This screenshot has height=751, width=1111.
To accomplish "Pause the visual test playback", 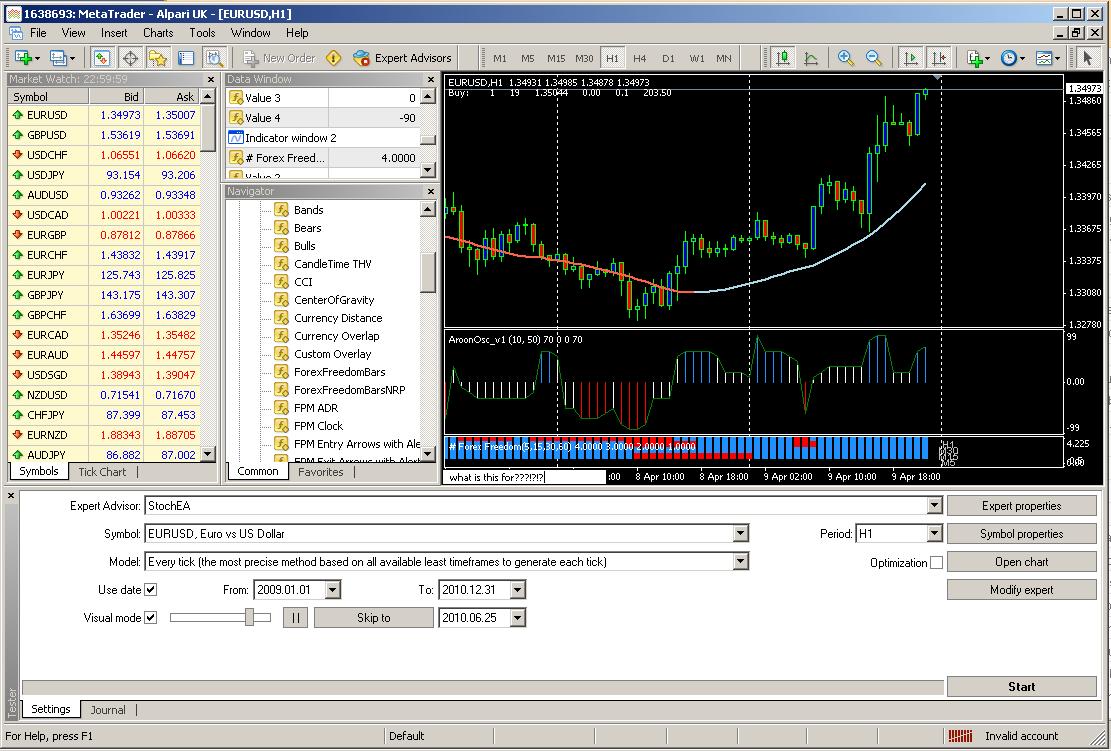I will click(x=295, y=618).
